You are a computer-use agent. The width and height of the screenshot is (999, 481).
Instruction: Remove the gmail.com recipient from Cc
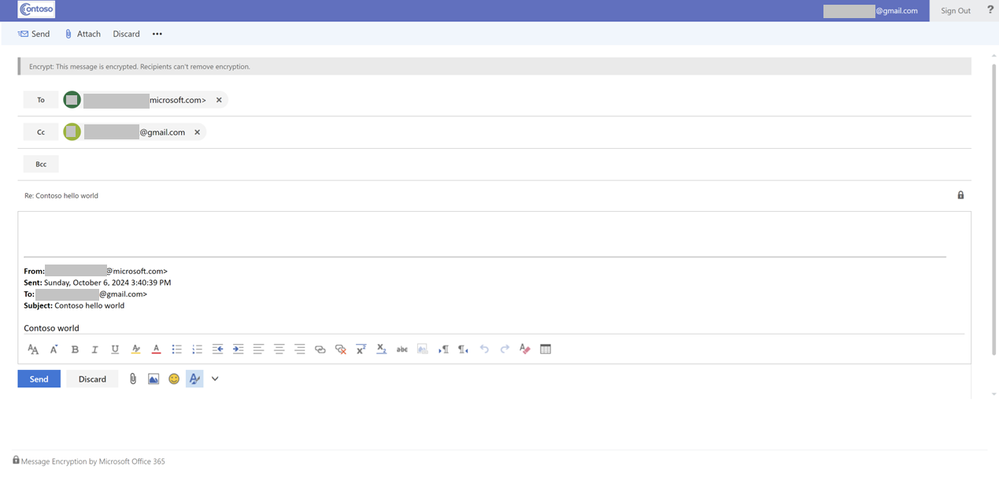tap(197, 132)
